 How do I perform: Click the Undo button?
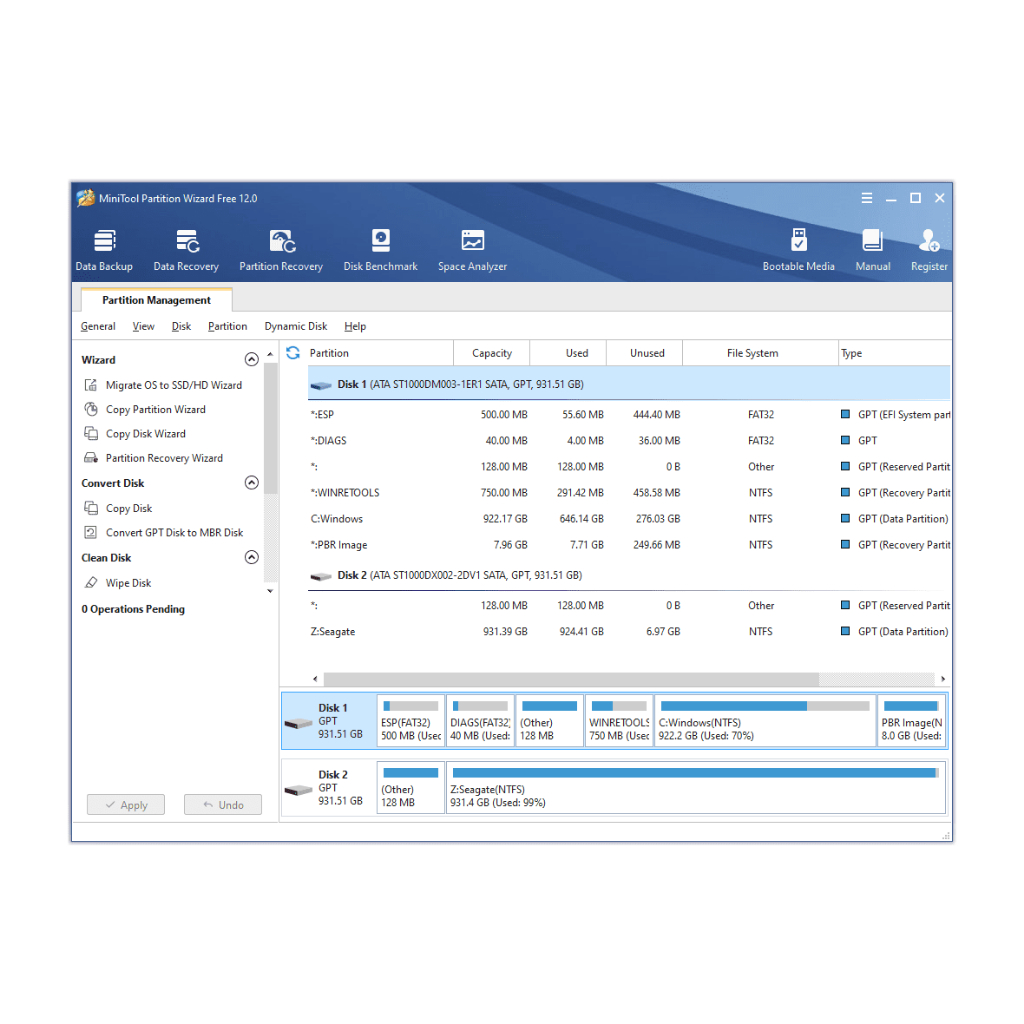point(222,804)
